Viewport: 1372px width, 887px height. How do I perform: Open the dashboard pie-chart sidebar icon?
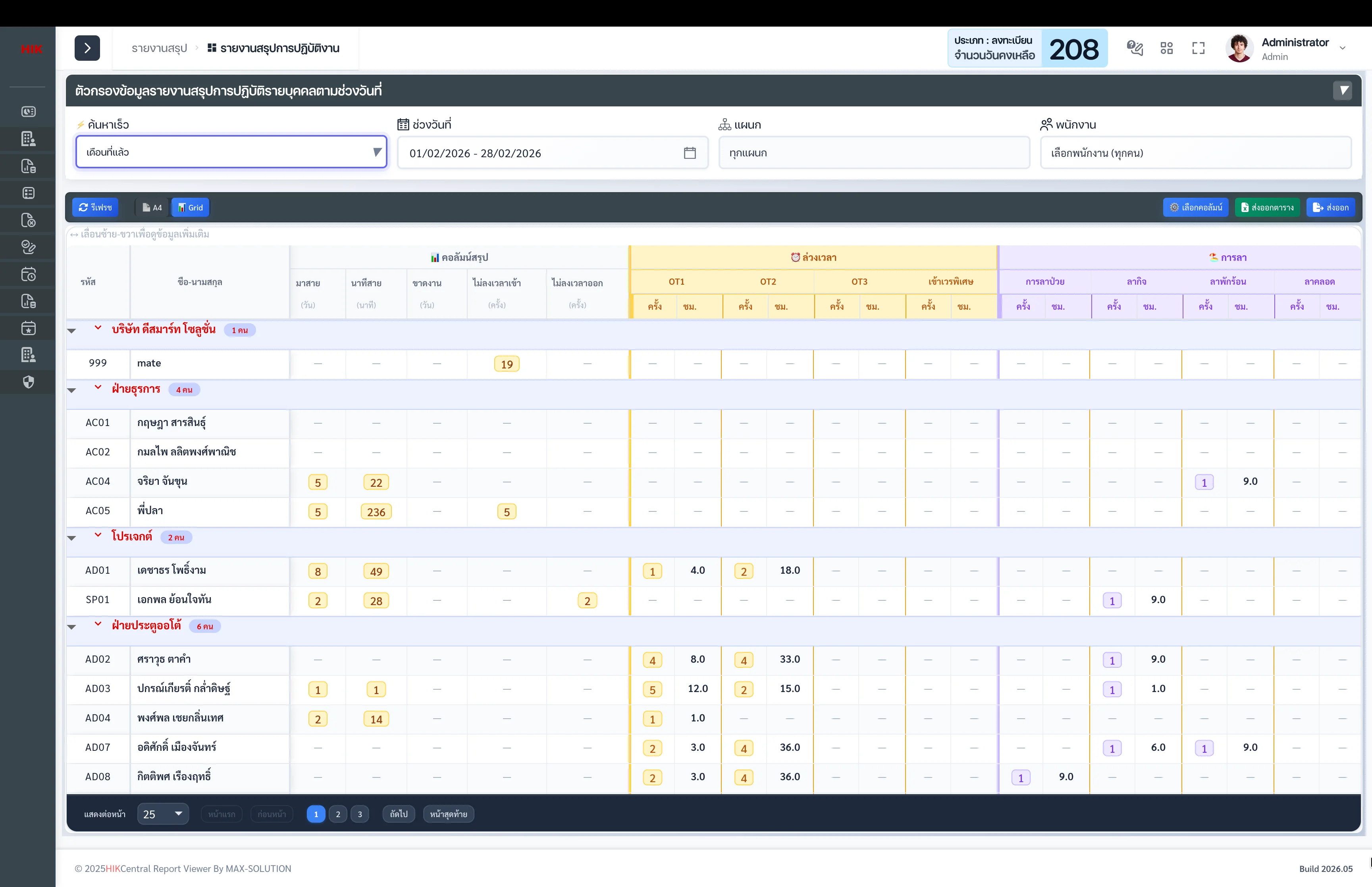pyautogui.click(x=28, y=112)
